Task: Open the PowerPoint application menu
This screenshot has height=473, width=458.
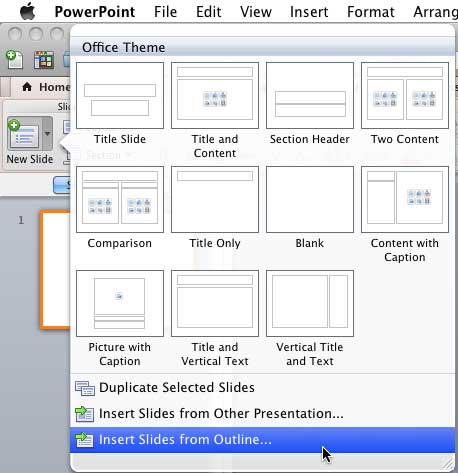Action: pyautogui.click(x=95, y=12)
